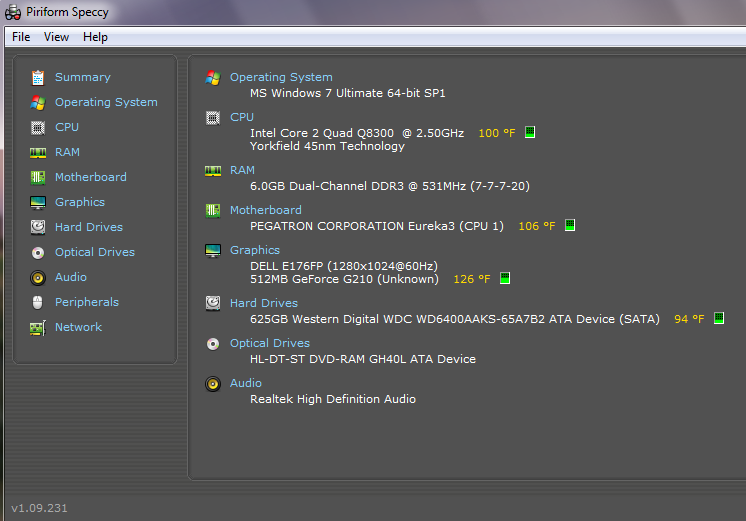The height and width of the screenshot is (521, 746).
Task: Select Summary in the sidebar
Action: click(83, 77)
